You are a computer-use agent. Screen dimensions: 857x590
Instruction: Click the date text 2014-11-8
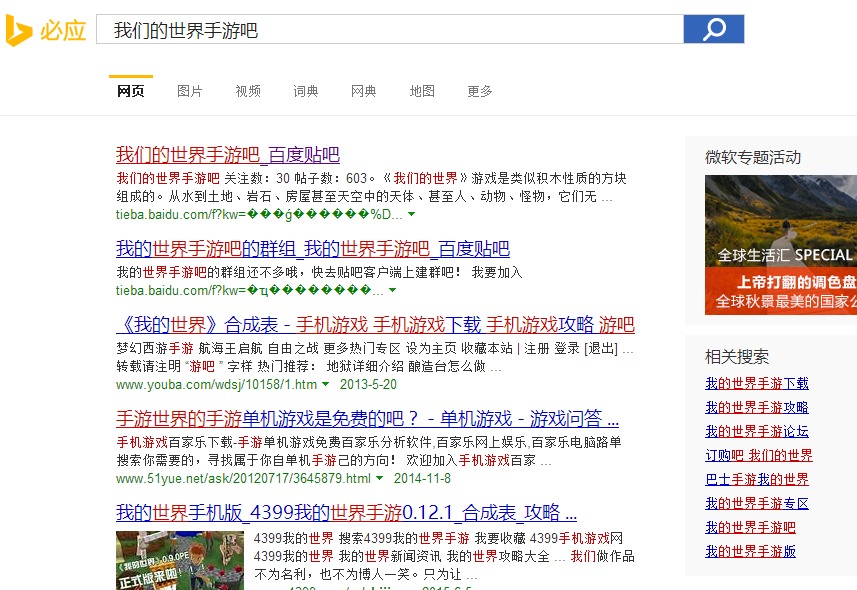pyautogui.click(x=422, y=478)
